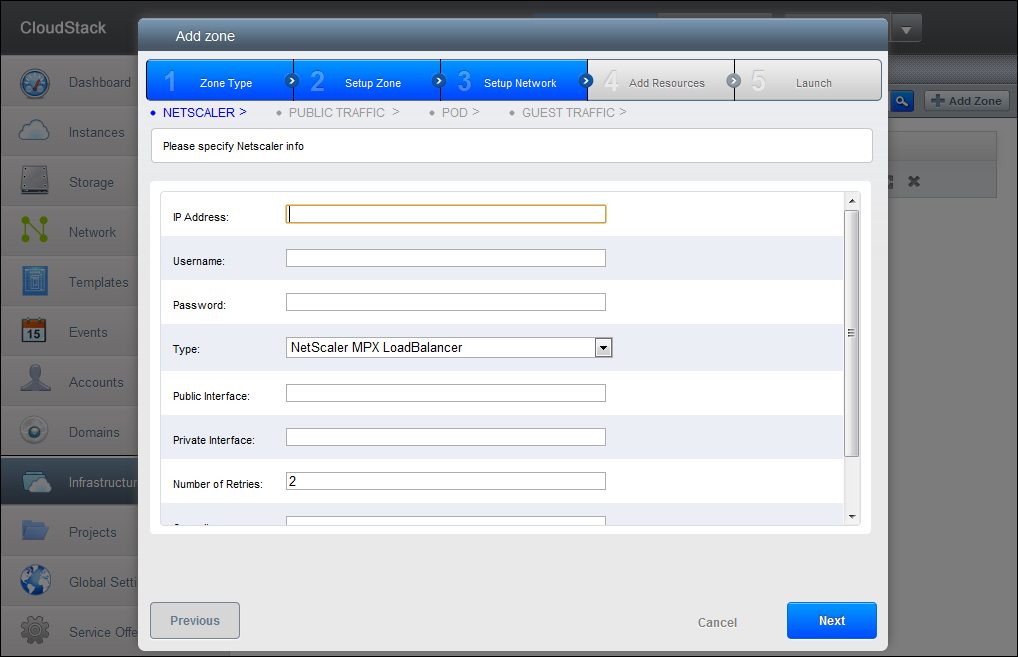Viewport: 1018px width, 657px height.
Task: Select the Storage drive icon
Action: [35, 182]
